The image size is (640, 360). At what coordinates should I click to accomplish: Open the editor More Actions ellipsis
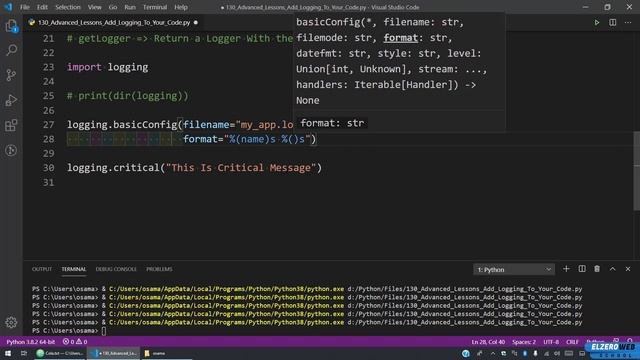(x=628, y=22)
